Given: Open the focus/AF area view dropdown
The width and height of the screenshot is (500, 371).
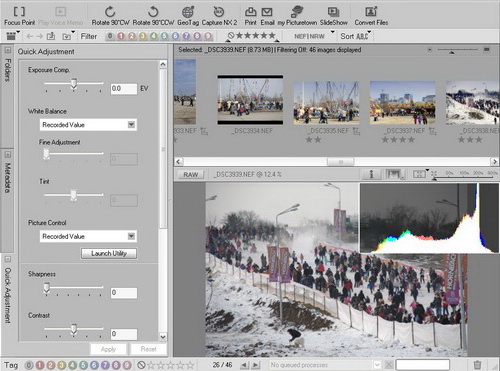Looking at the screenshot, I should (x=420, y=174).
